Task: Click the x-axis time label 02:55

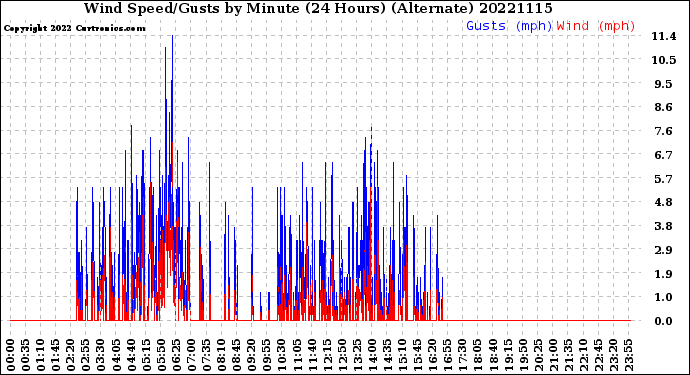Action: coord(86,355)
